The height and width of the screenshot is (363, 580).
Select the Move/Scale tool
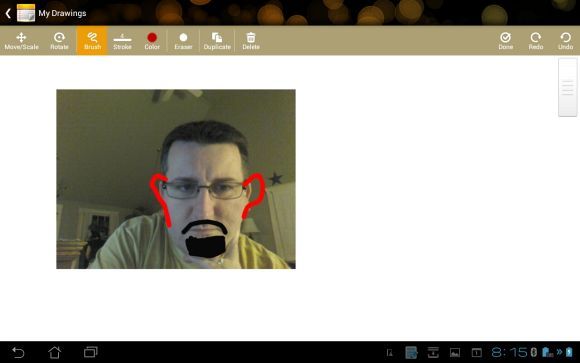21,41
